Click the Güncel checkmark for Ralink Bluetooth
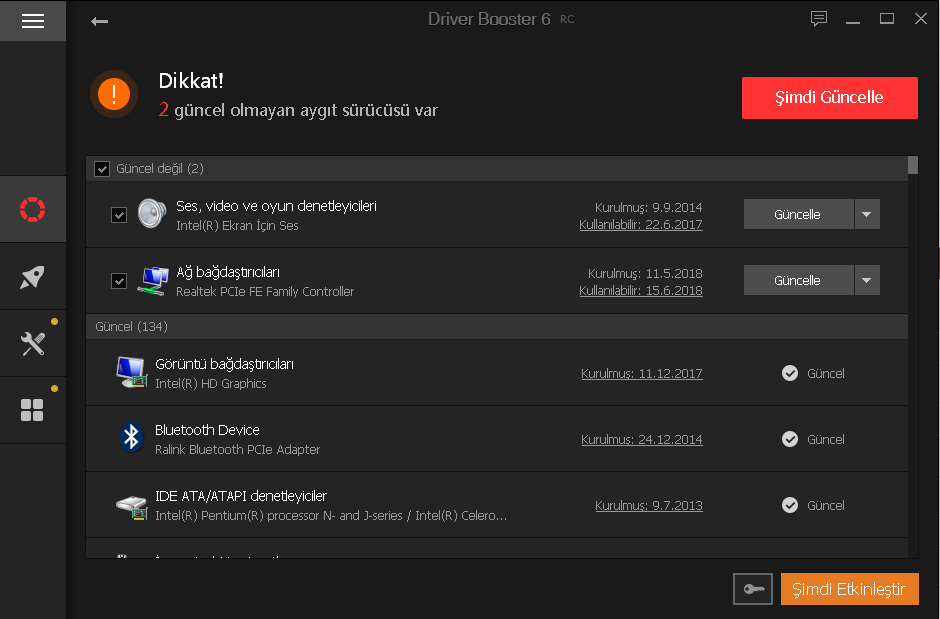Viewport: 940px width, 619px height. click(x=790, y=439)
